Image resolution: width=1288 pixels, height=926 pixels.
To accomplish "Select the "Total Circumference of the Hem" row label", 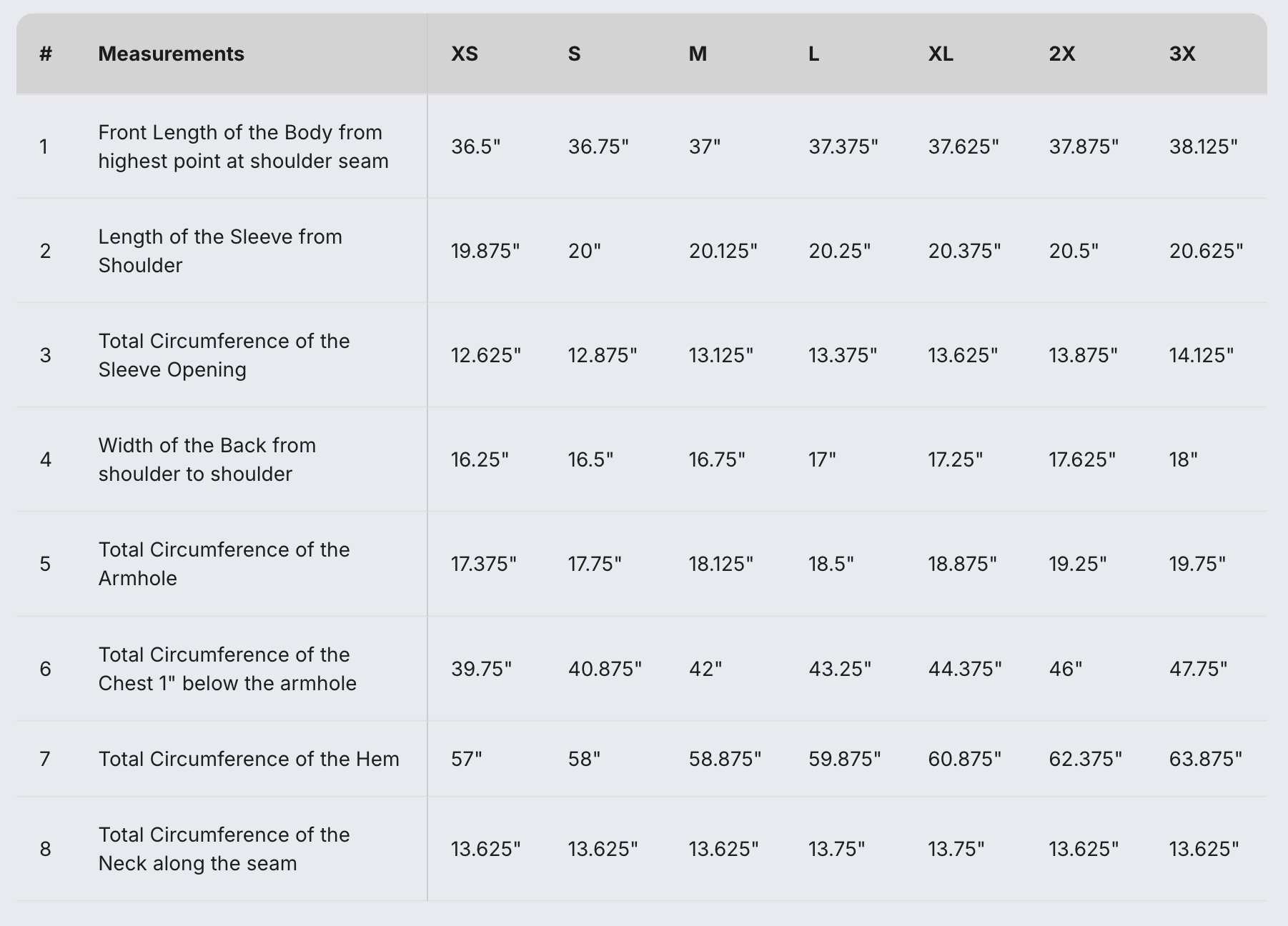I will [249, 759].
